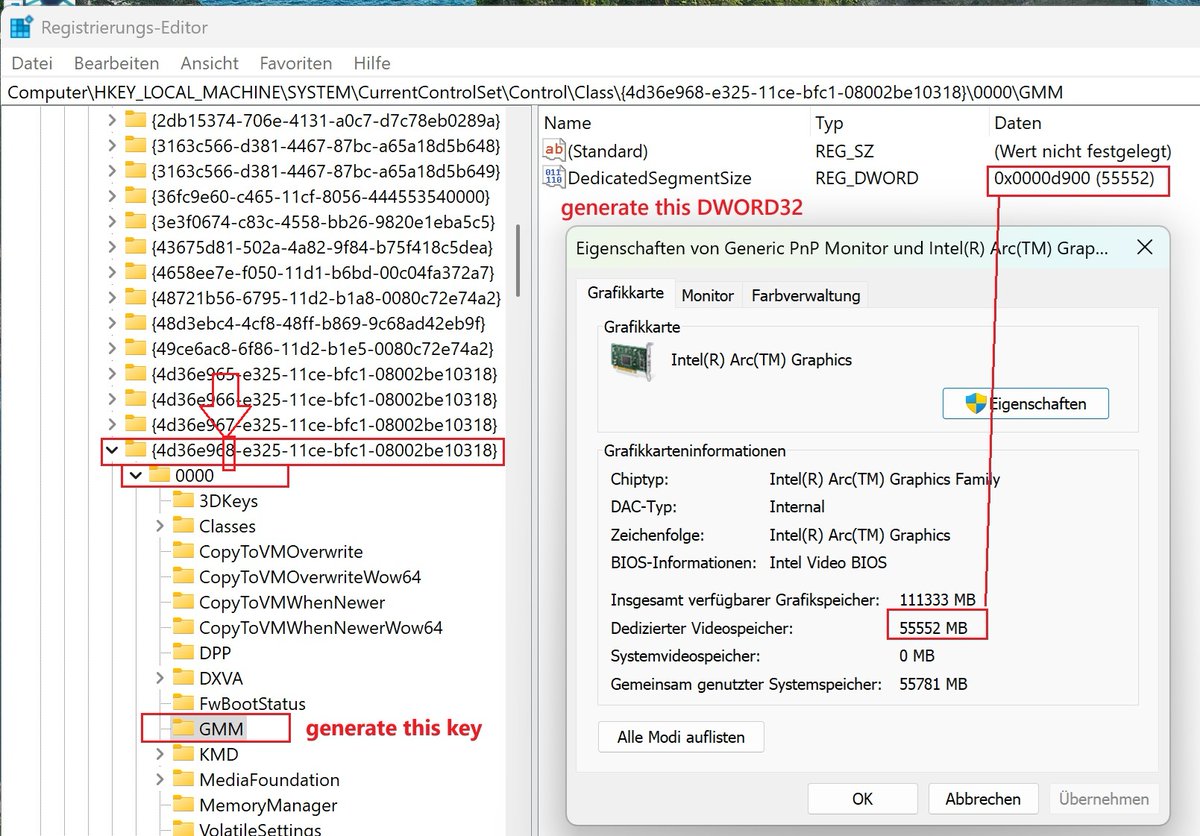
Task: Click the CopyToVMOverwriteWow64 folder icon
Action: pos(183,577)
